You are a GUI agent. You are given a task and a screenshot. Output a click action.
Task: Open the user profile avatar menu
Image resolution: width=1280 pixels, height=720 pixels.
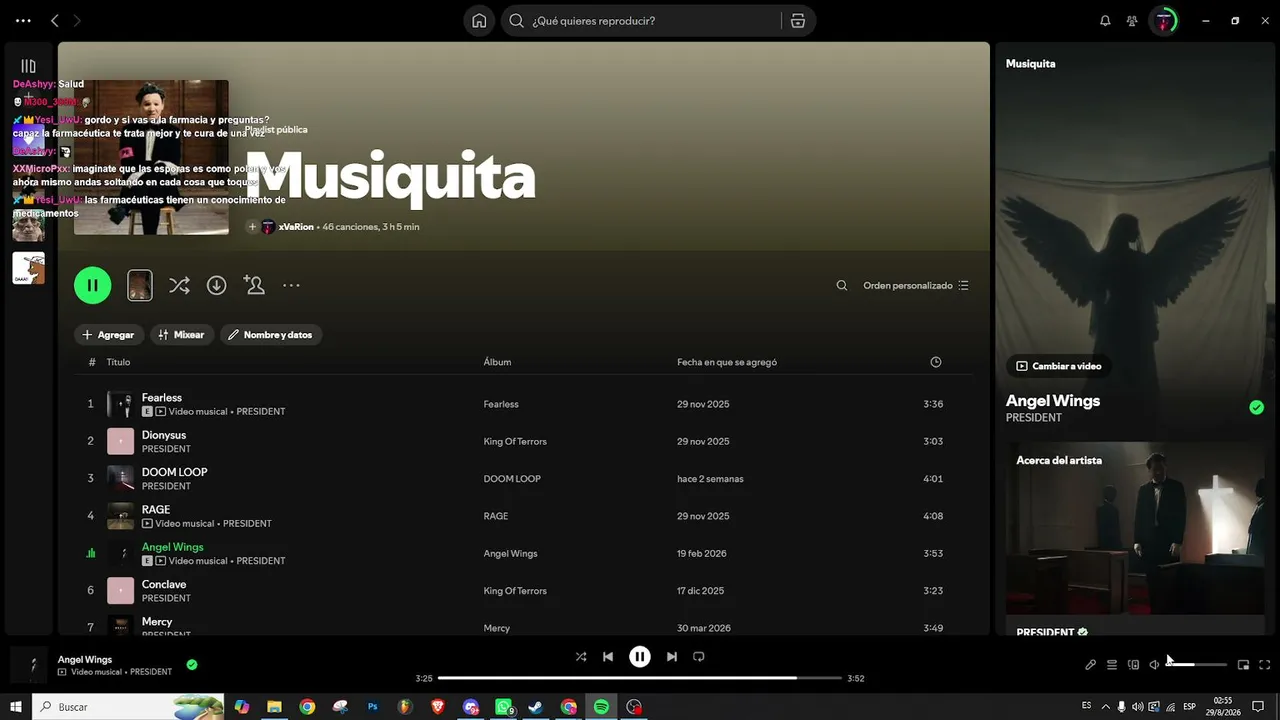pos(1164,21)
